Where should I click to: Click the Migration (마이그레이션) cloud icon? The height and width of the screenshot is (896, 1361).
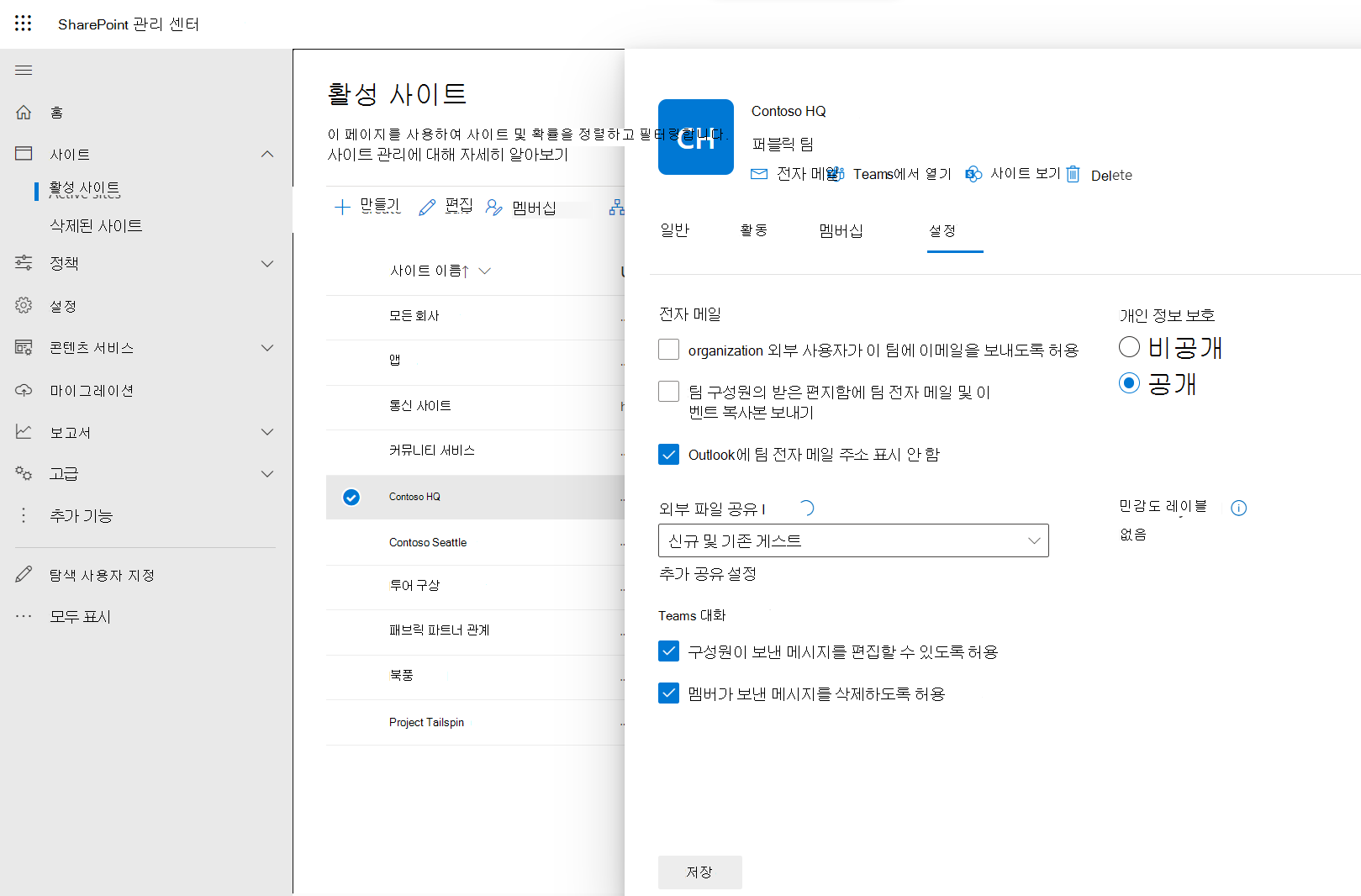click(24, 390)
